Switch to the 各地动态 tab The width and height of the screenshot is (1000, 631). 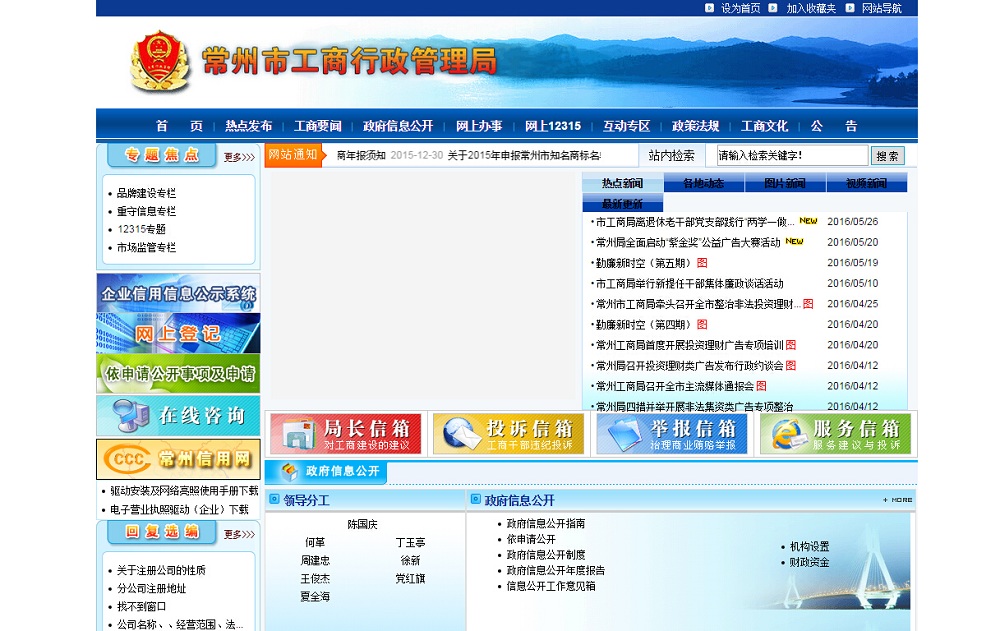pos(703,183)
